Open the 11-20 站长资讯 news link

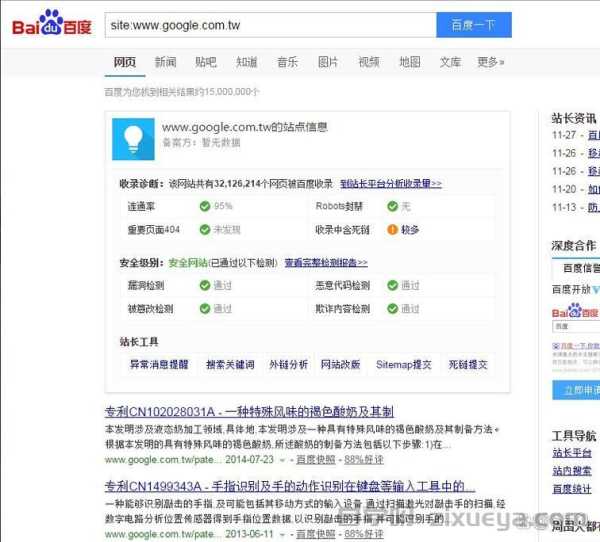point(594,189)
